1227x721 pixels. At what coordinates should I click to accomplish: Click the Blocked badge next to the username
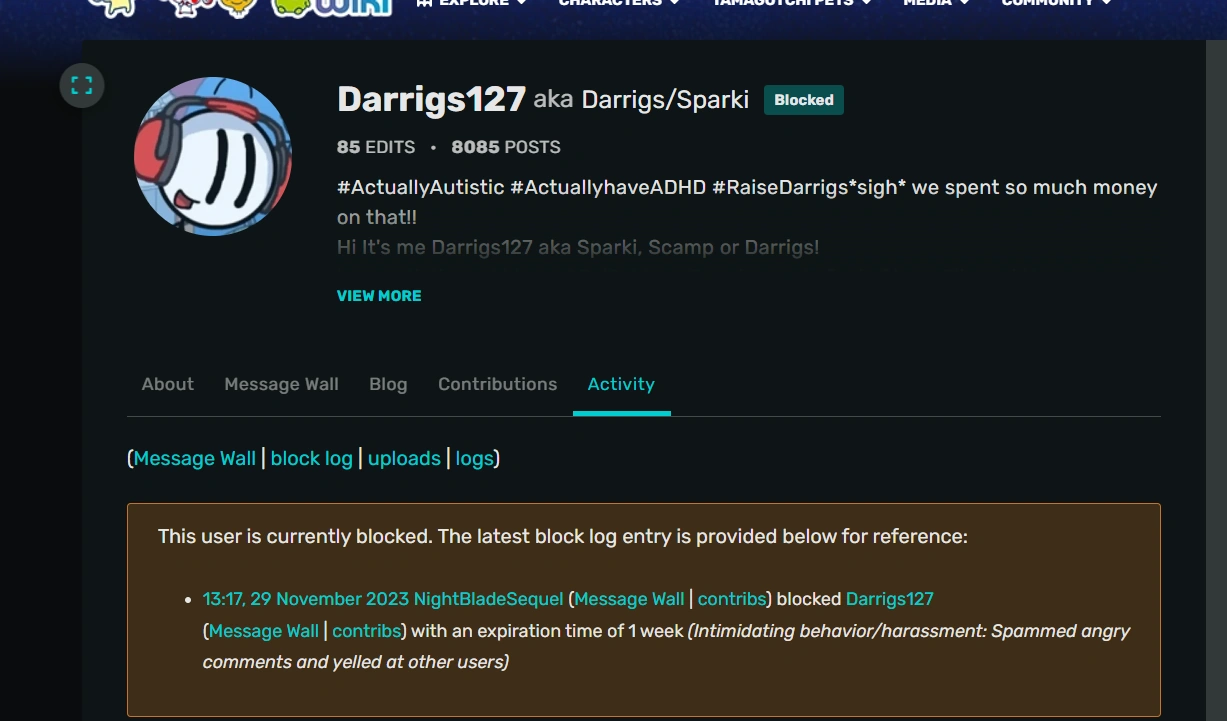pos(803,99)
